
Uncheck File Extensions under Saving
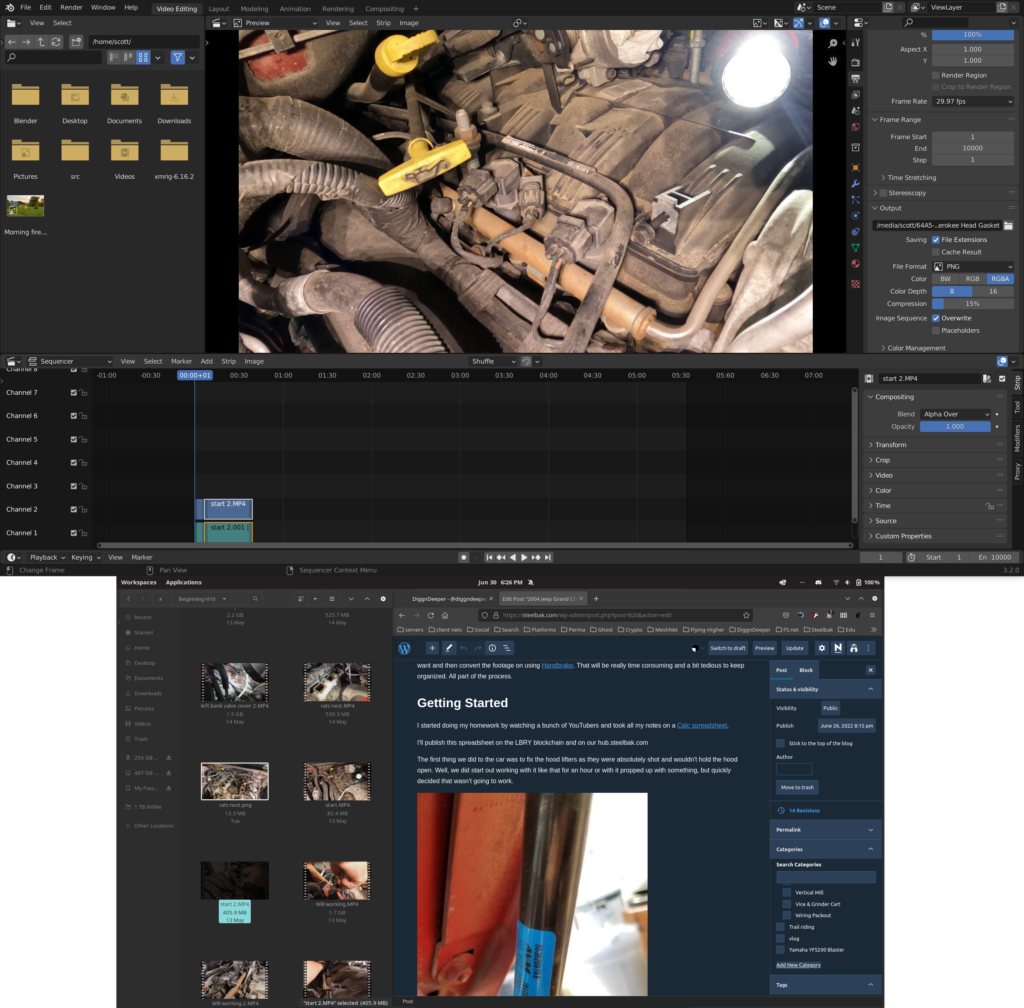pos(936,240)
